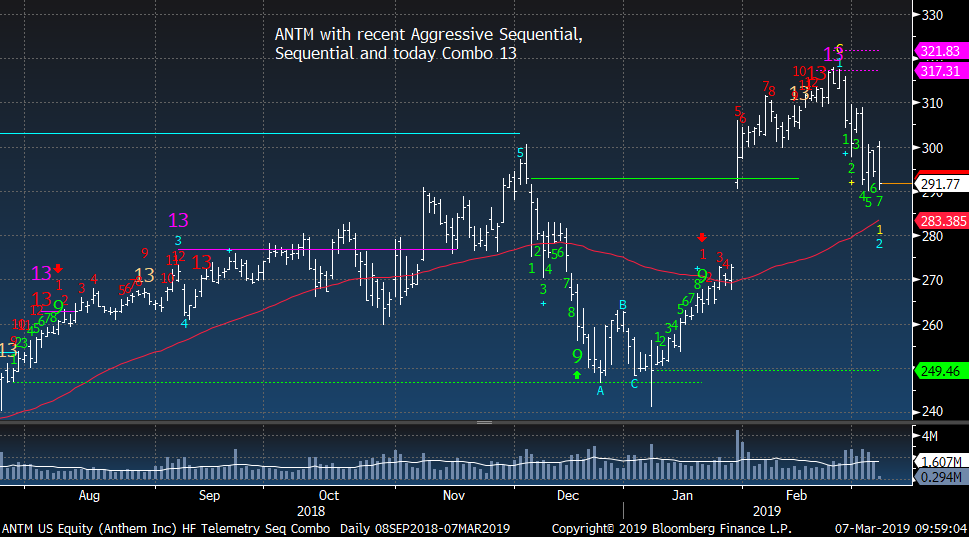Click the large green 9 in December
Viewport: 969px width, 537px height.
click(x=577, y=356)
